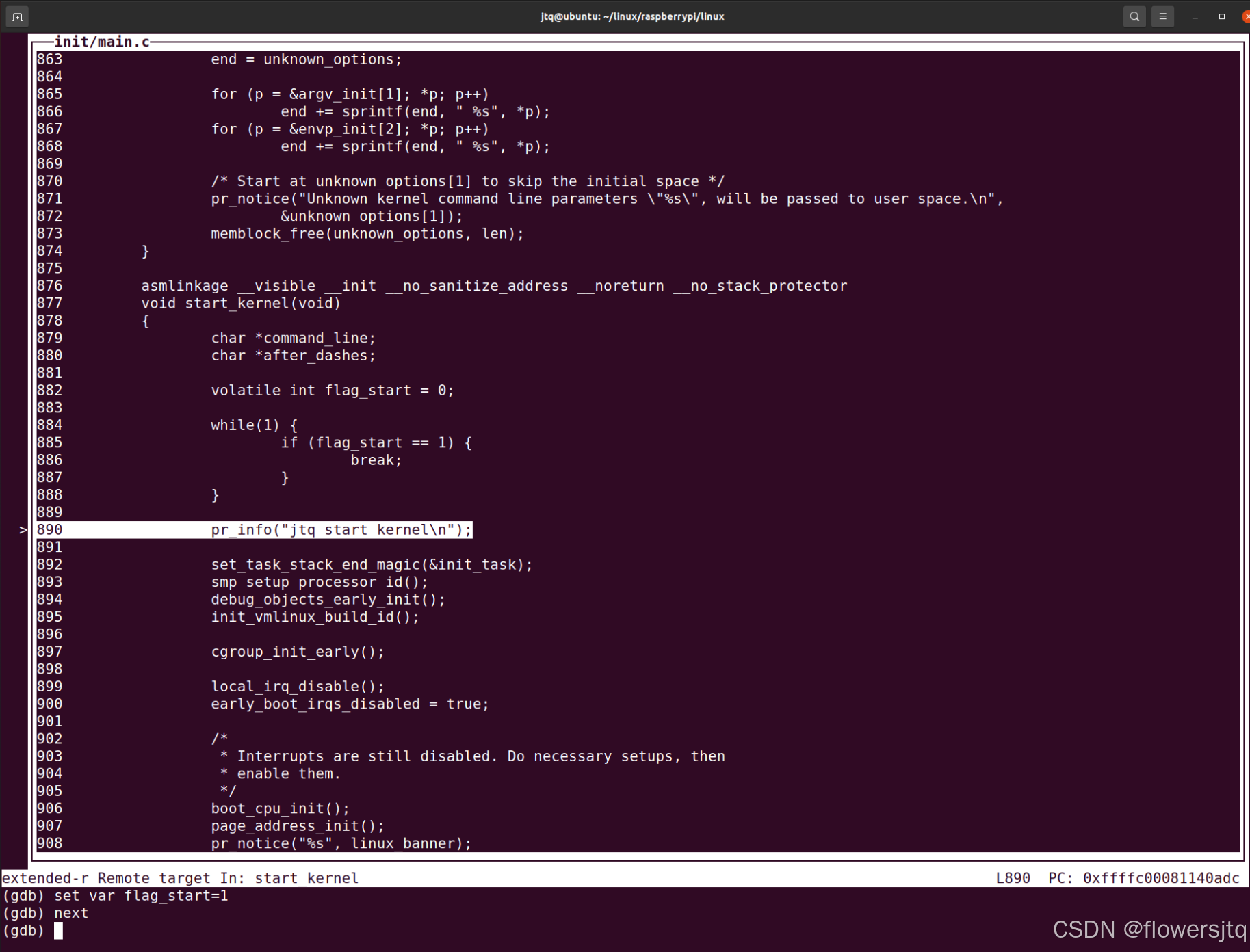Viewport: 1250px width, 952px height.
Task: Click 'debug_objects_early_init();' line
Action: [328, 600]
